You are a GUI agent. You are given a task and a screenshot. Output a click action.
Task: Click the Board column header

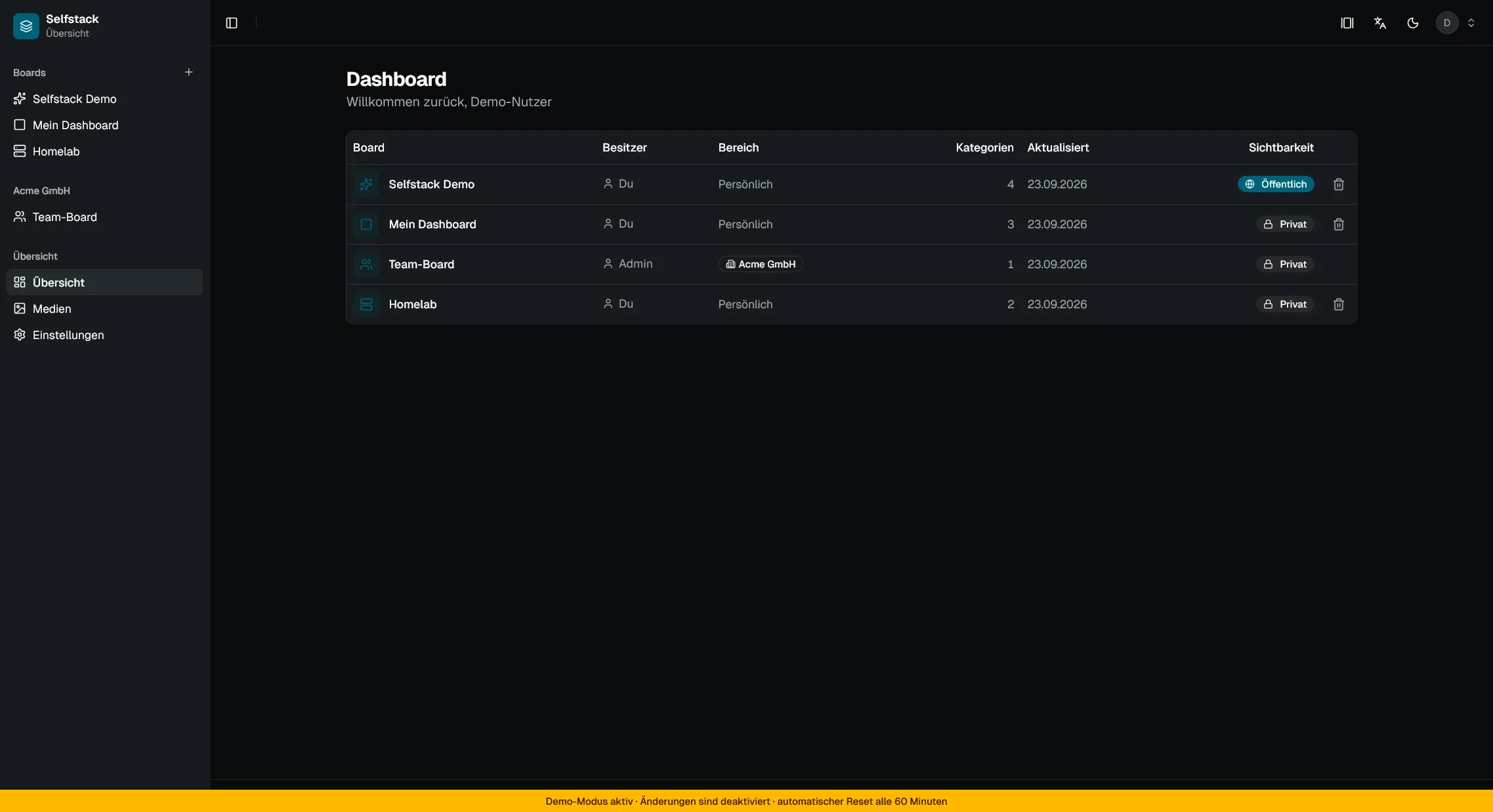pos(369,148)
